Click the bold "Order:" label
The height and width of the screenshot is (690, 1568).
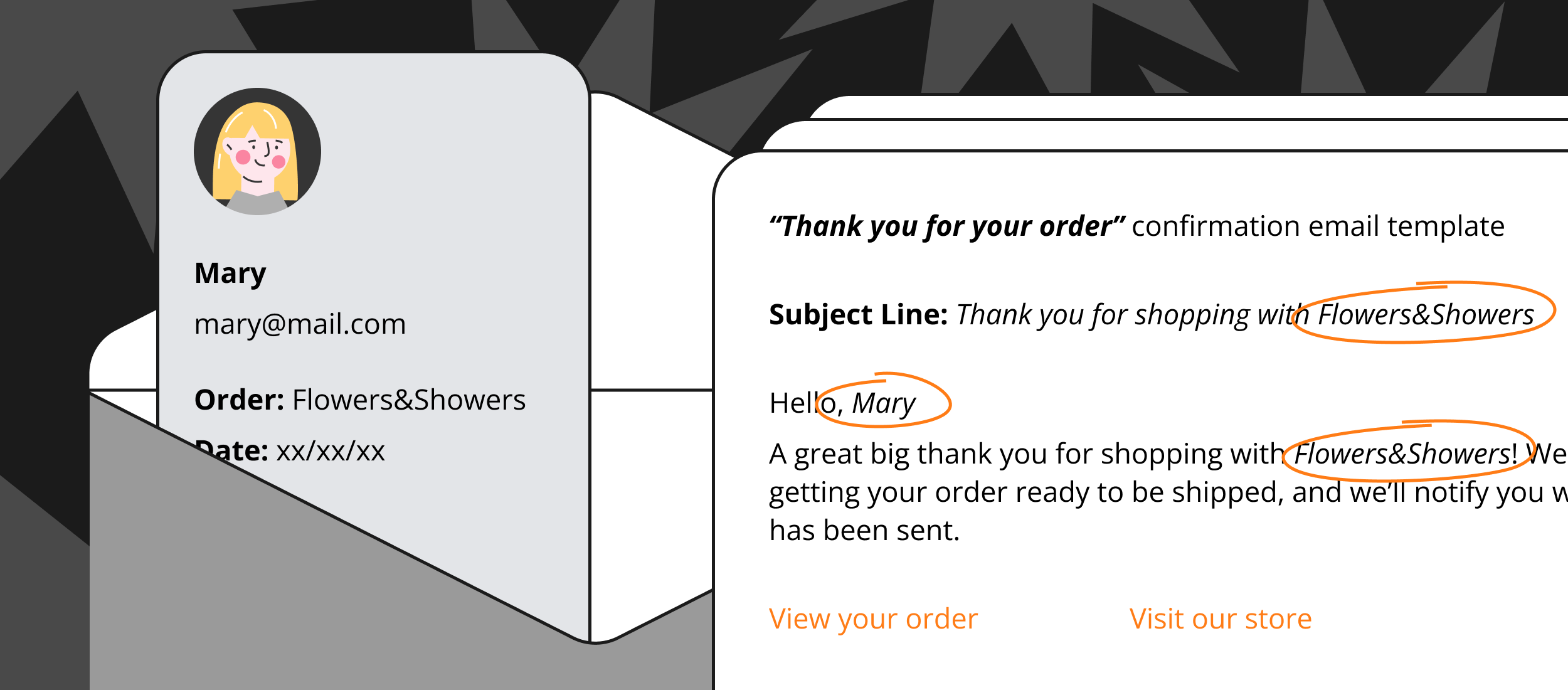click(239, 400)
